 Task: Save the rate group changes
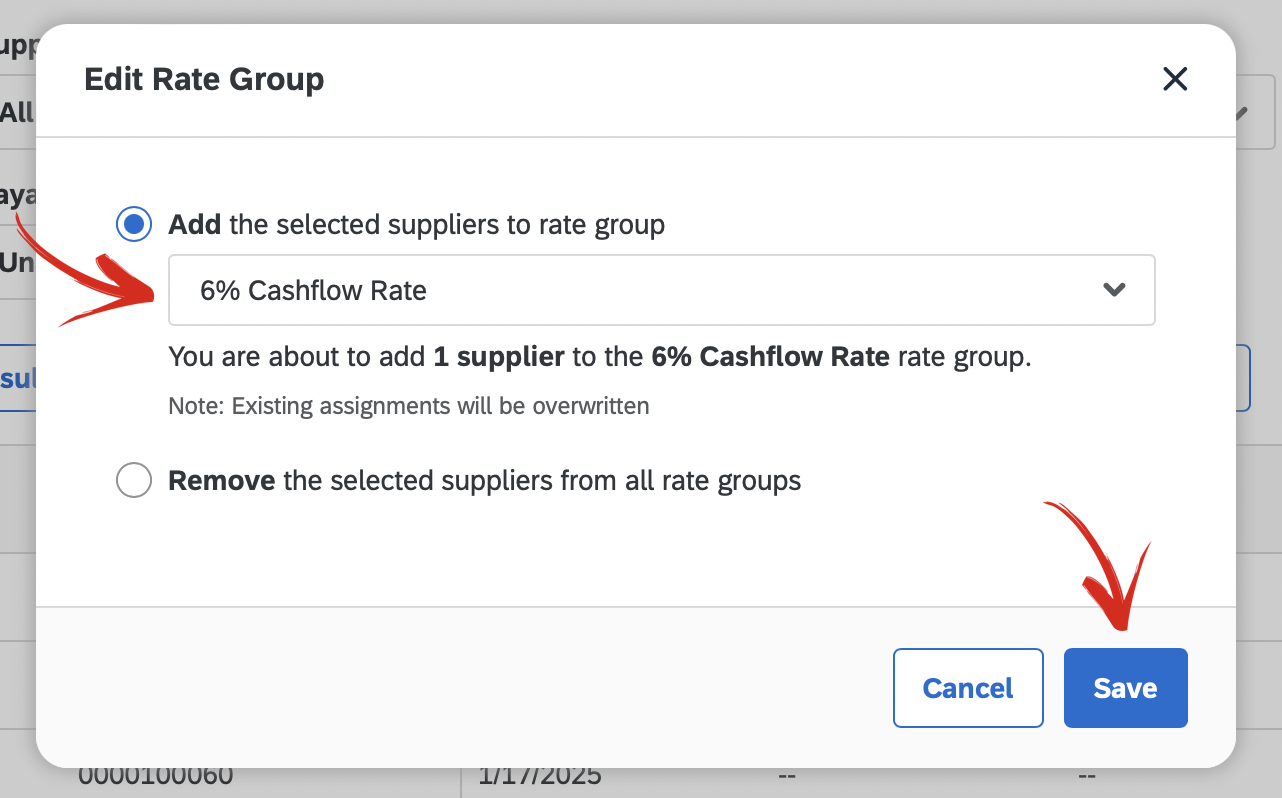click(1125, 688)
